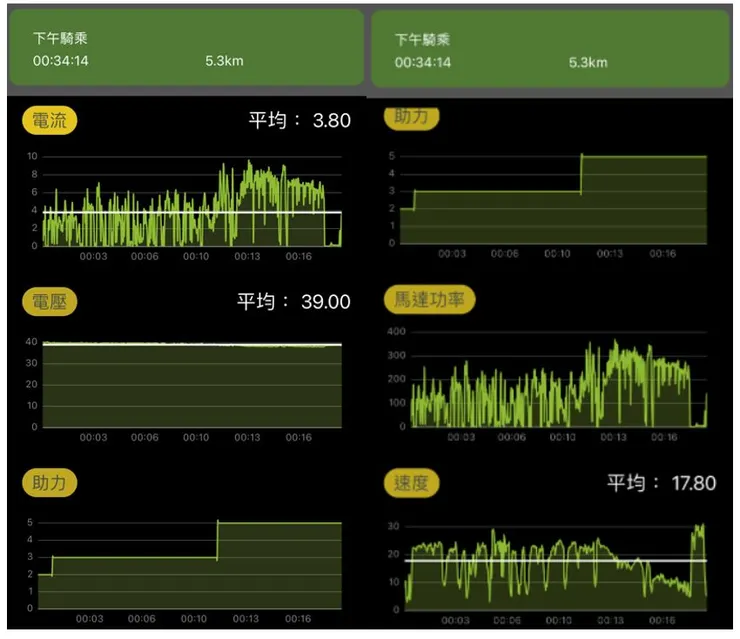Click the 400 axis value on 馬達功率 chart

pos(396,332)
